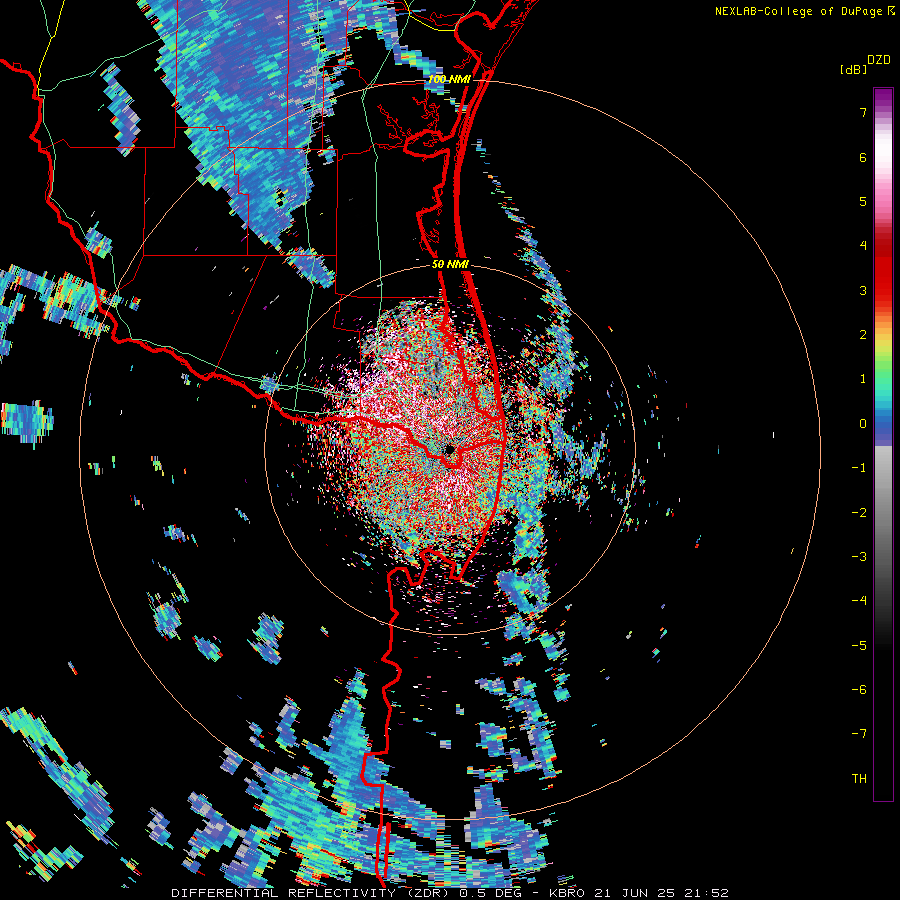Click the -6 value on color scale
The width and height of the screenshot is (900, 900).
(x=859, y=690)
